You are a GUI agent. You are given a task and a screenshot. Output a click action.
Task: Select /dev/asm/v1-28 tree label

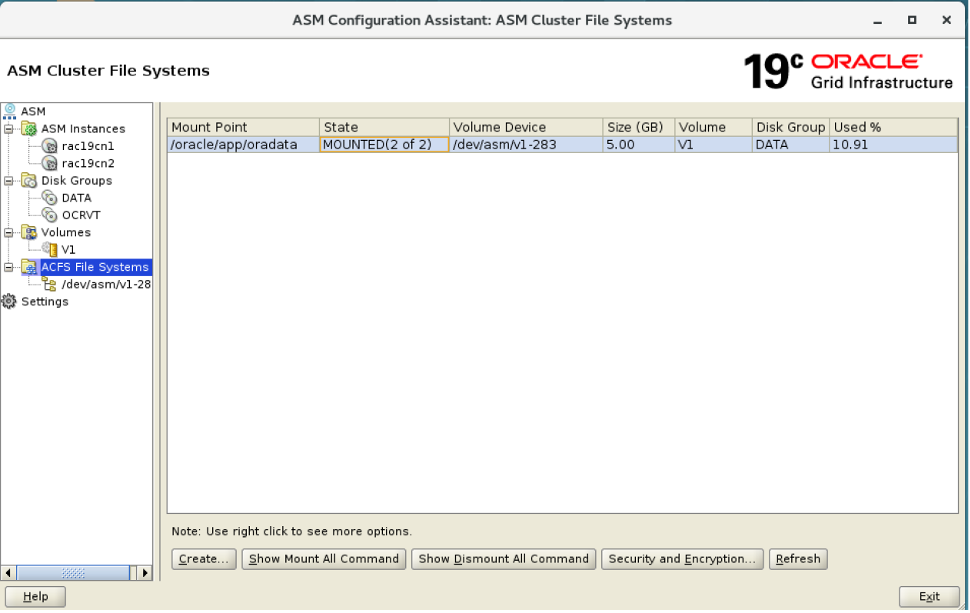(106, 285)
